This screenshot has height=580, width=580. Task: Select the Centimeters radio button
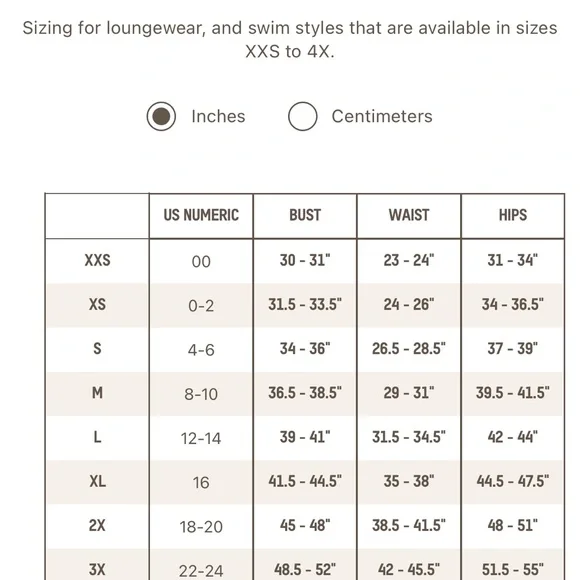pos(303,116)
